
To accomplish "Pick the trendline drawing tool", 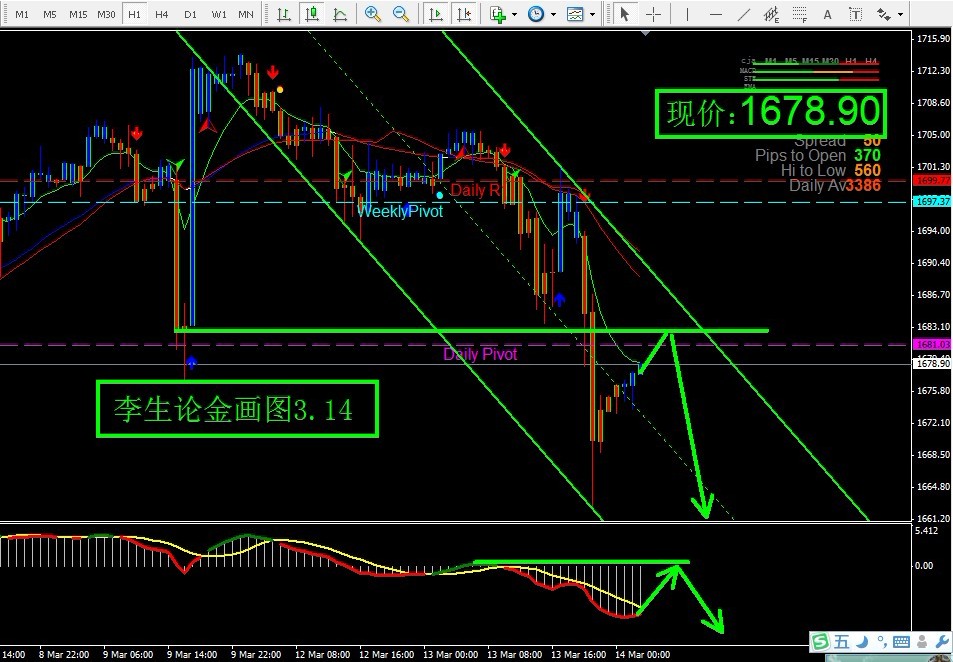I will [743, 14].
